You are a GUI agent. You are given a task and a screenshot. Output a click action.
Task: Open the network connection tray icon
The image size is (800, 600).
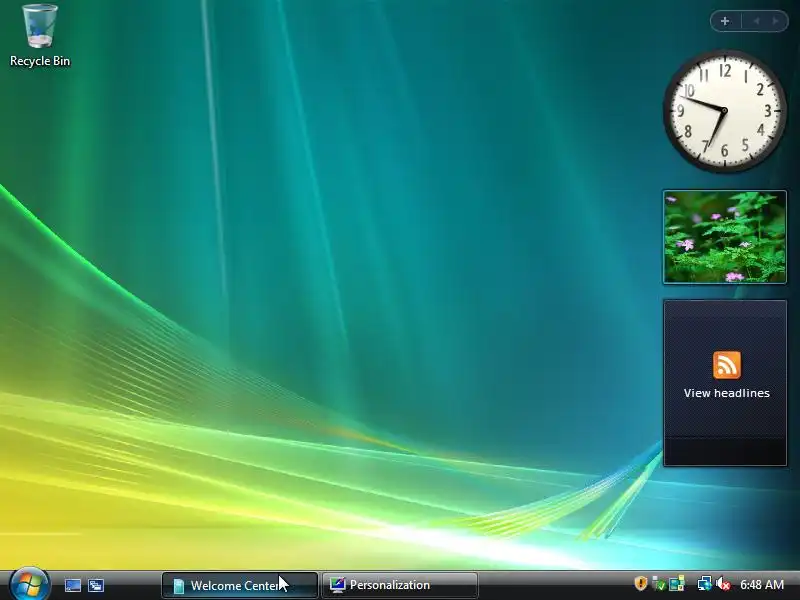(705, 583)
